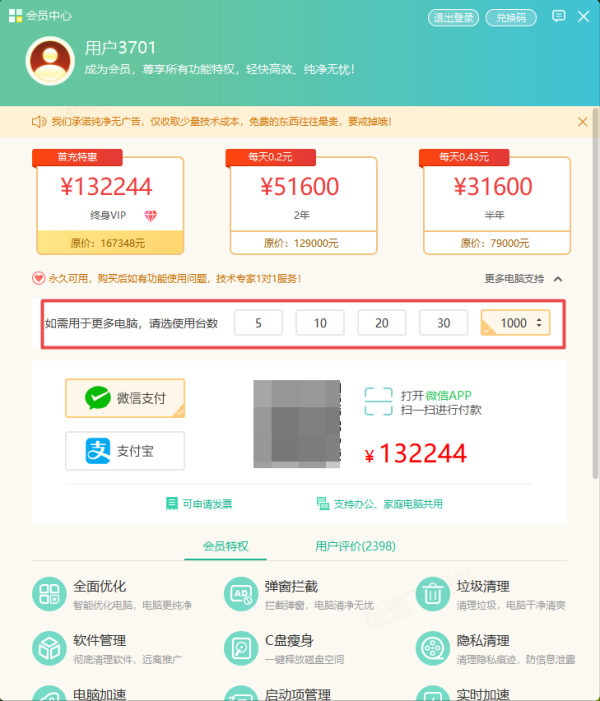This screenshot has width=600, height=701.
Task: Choose 20 computers option
Action: coord(382,323)
